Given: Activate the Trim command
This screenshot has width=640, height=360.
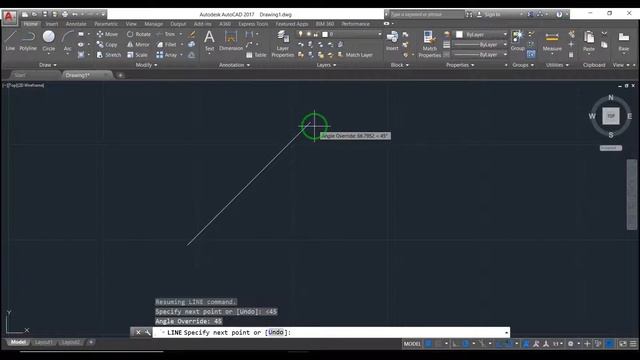Looking at the screenshot, I should coord(166,34).
